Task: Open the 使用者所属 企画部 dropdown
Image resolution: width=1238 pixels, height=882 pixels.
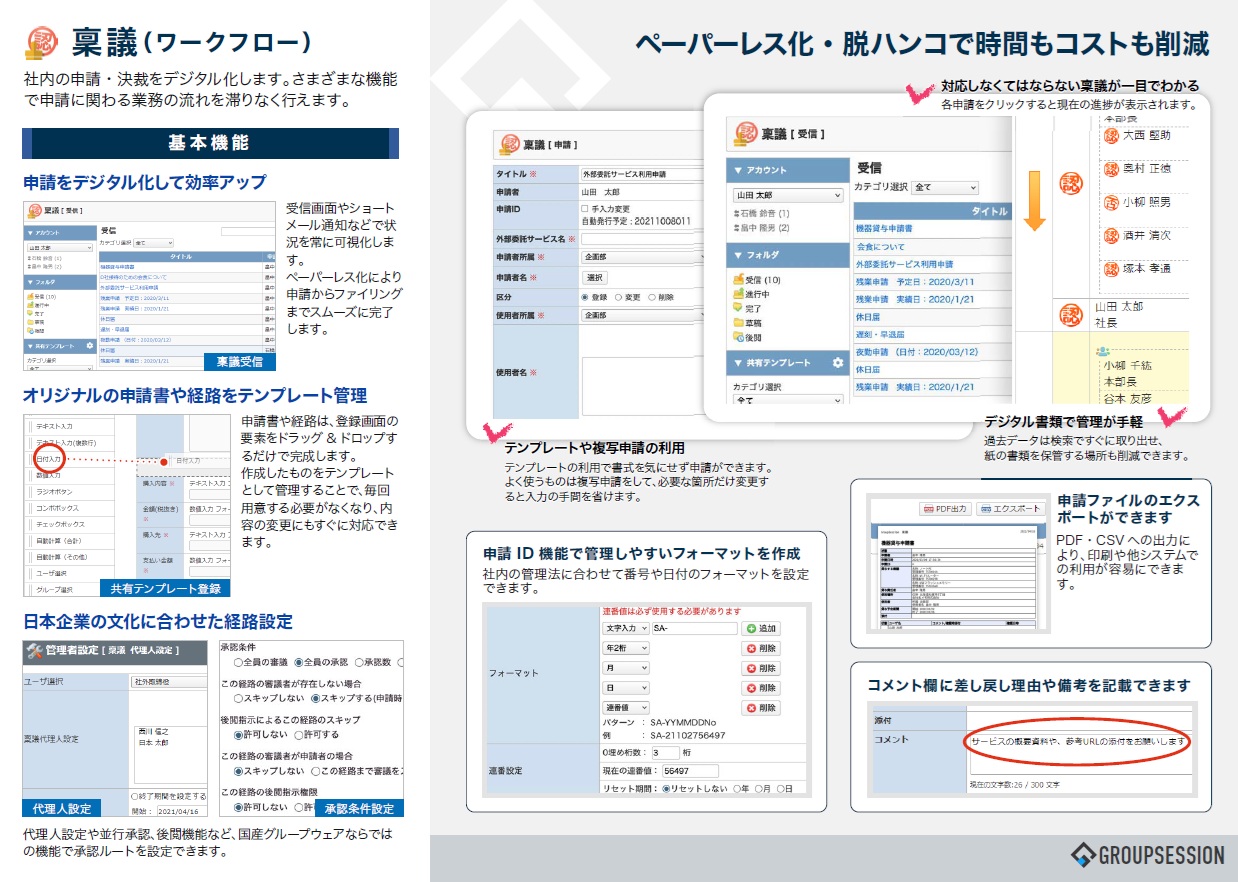Action: [x=644, y=316]
